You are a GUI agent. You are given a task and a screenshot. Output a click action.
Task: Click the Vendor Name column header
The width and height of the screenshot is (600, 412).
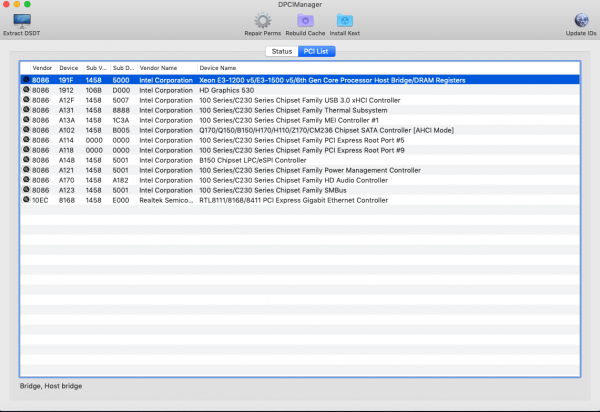[158, 68]
